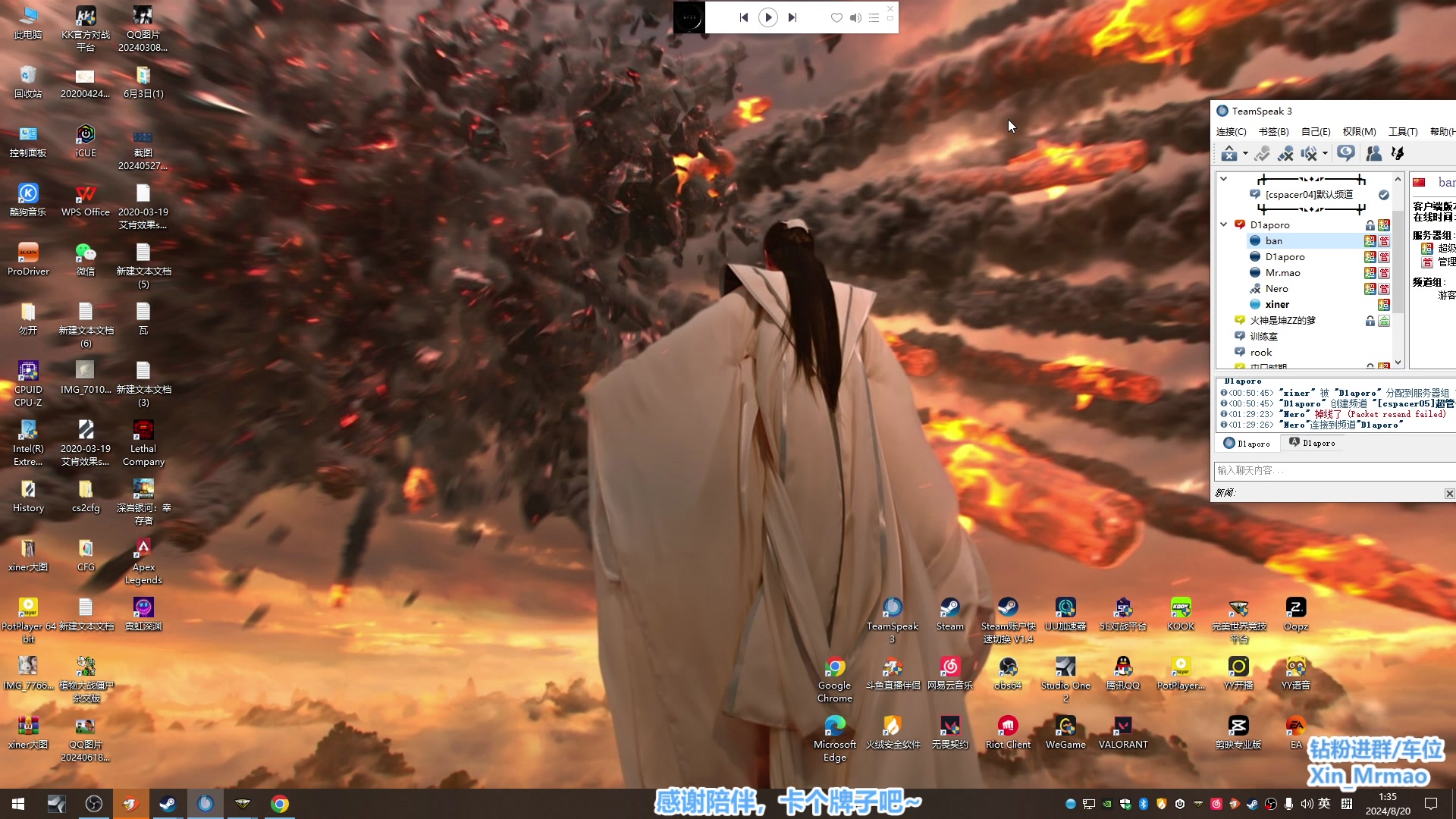
Task: Click mini player album cover thumbnail
Action: tap(689, 17)
